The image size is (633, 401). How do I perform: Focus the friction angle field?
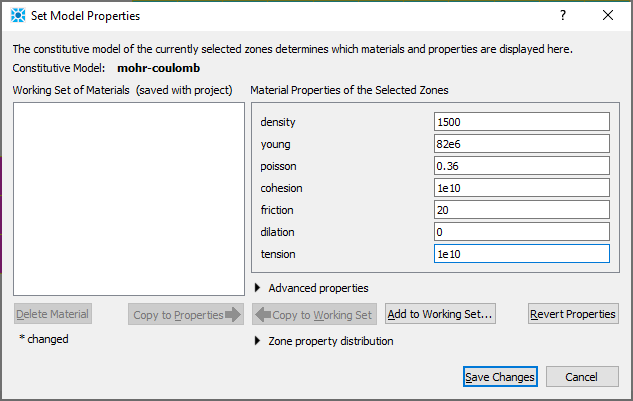coord(521,210)
